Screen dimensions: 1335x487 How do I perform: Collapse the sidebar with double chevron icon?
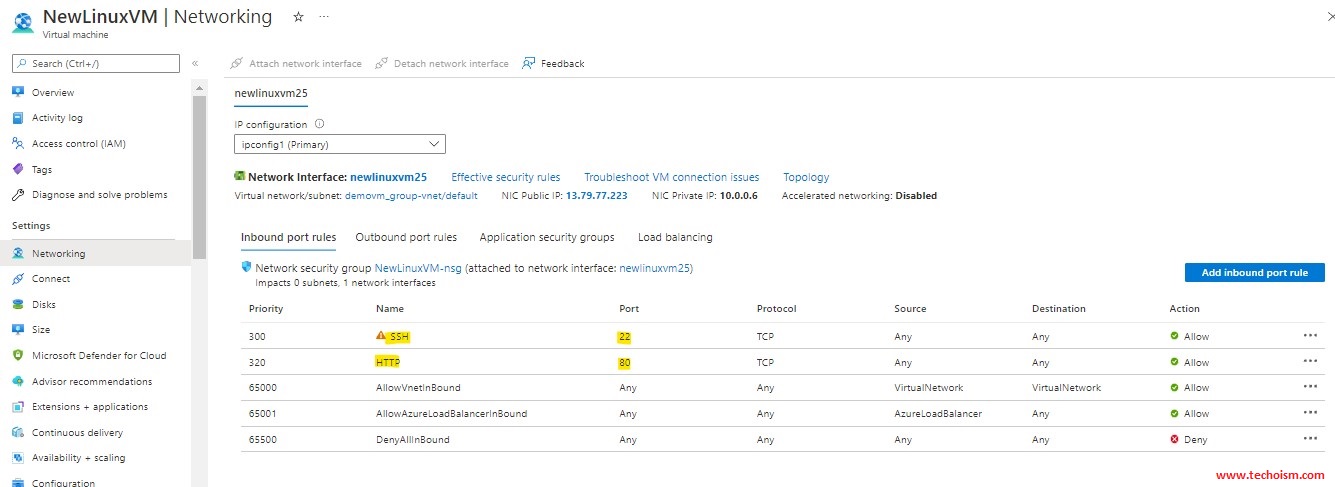195,63
